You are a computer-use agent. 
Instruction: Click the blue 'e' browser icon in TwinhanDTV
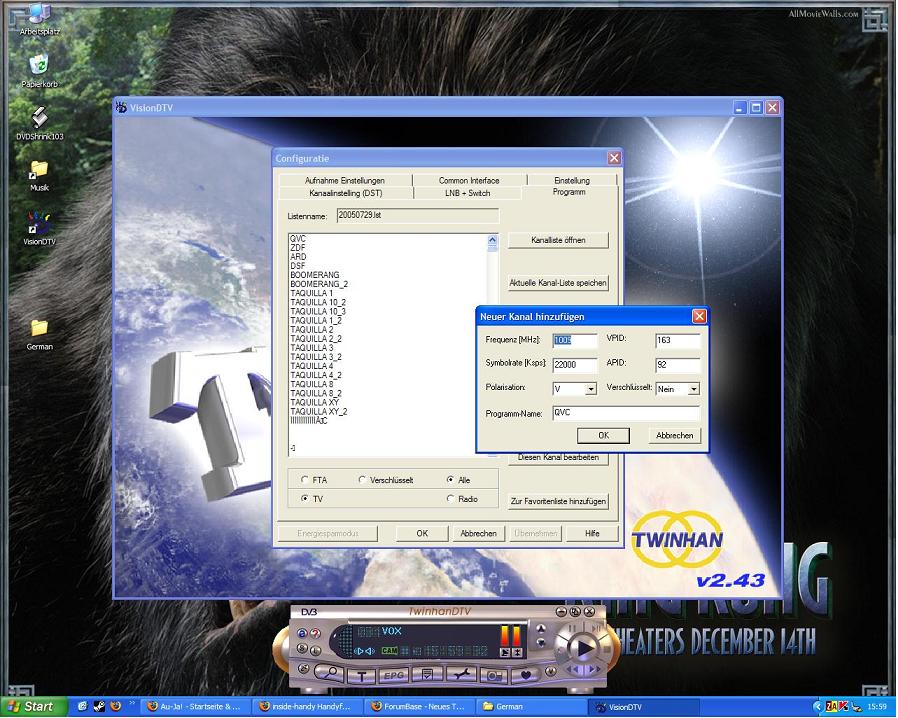pyautogui.click(x=302, y=633)
